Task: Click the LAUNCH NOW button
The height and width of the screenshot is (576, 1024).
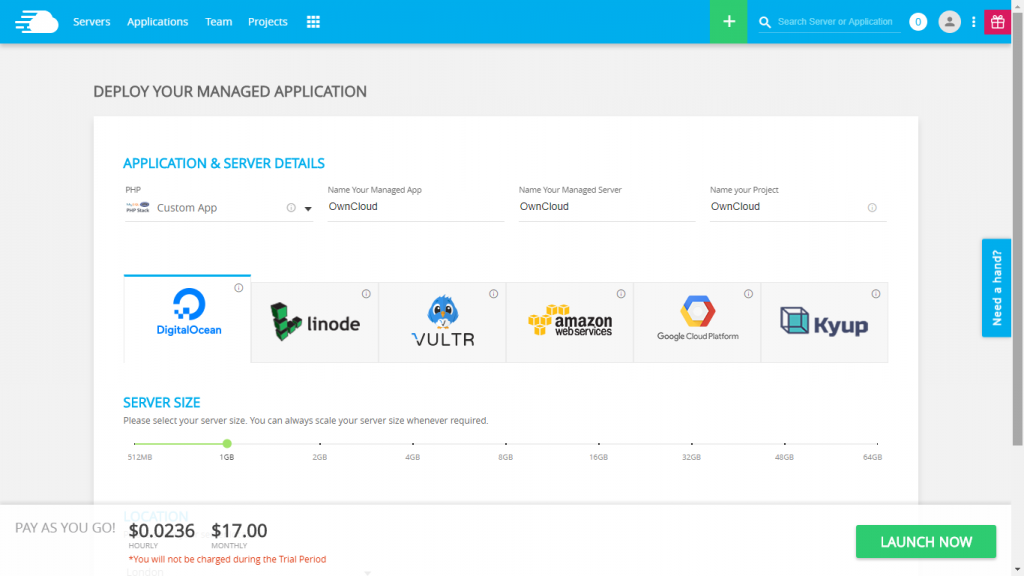Action: coord(925,541)
